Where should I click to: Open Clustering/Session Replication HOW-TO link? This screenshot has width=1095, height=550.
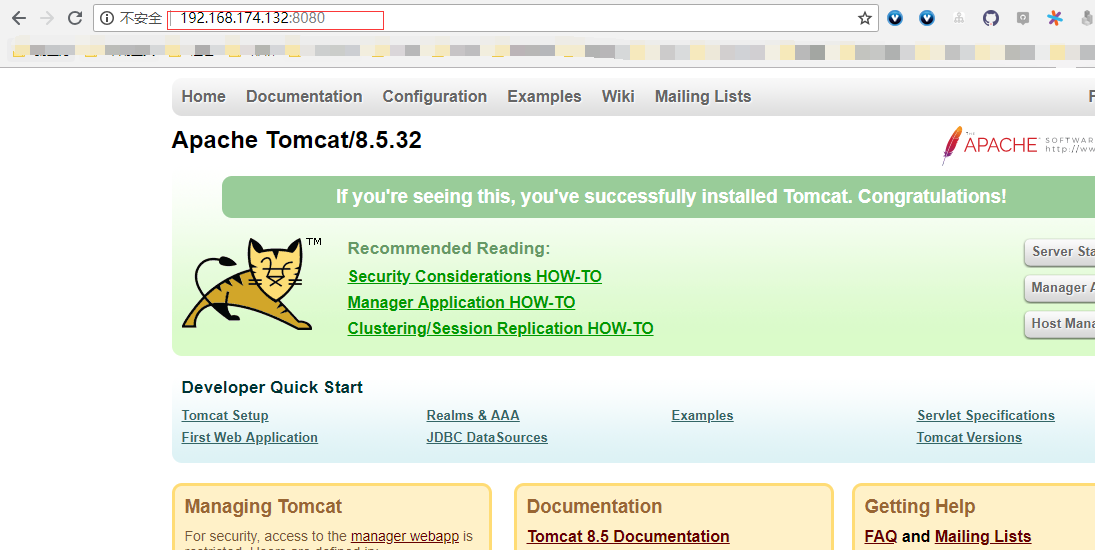pyautogui.click(x=501, y=328)
